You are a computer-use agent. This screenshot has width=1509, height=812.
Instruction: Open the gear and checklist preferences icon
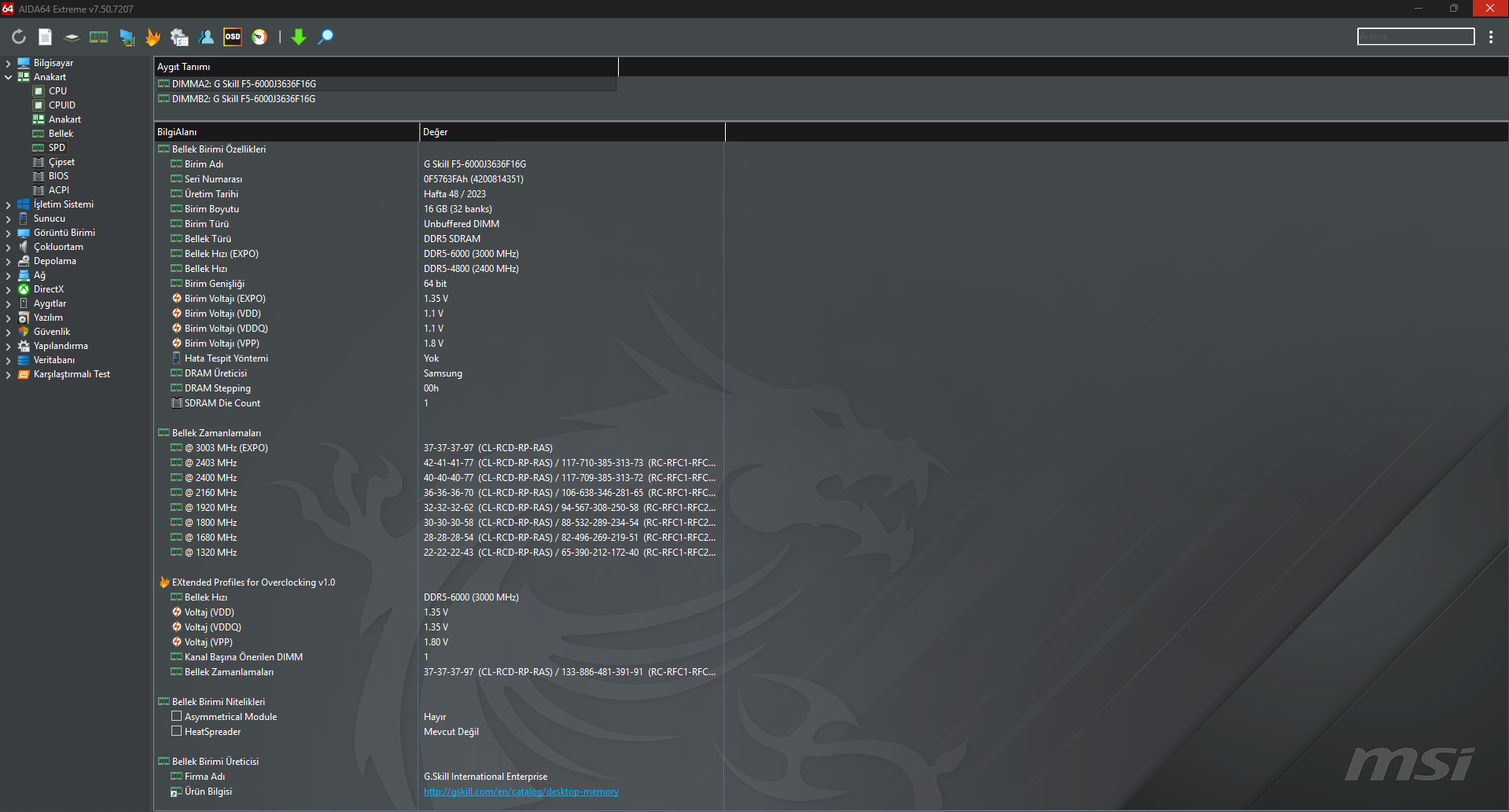(x=179, y=37)
